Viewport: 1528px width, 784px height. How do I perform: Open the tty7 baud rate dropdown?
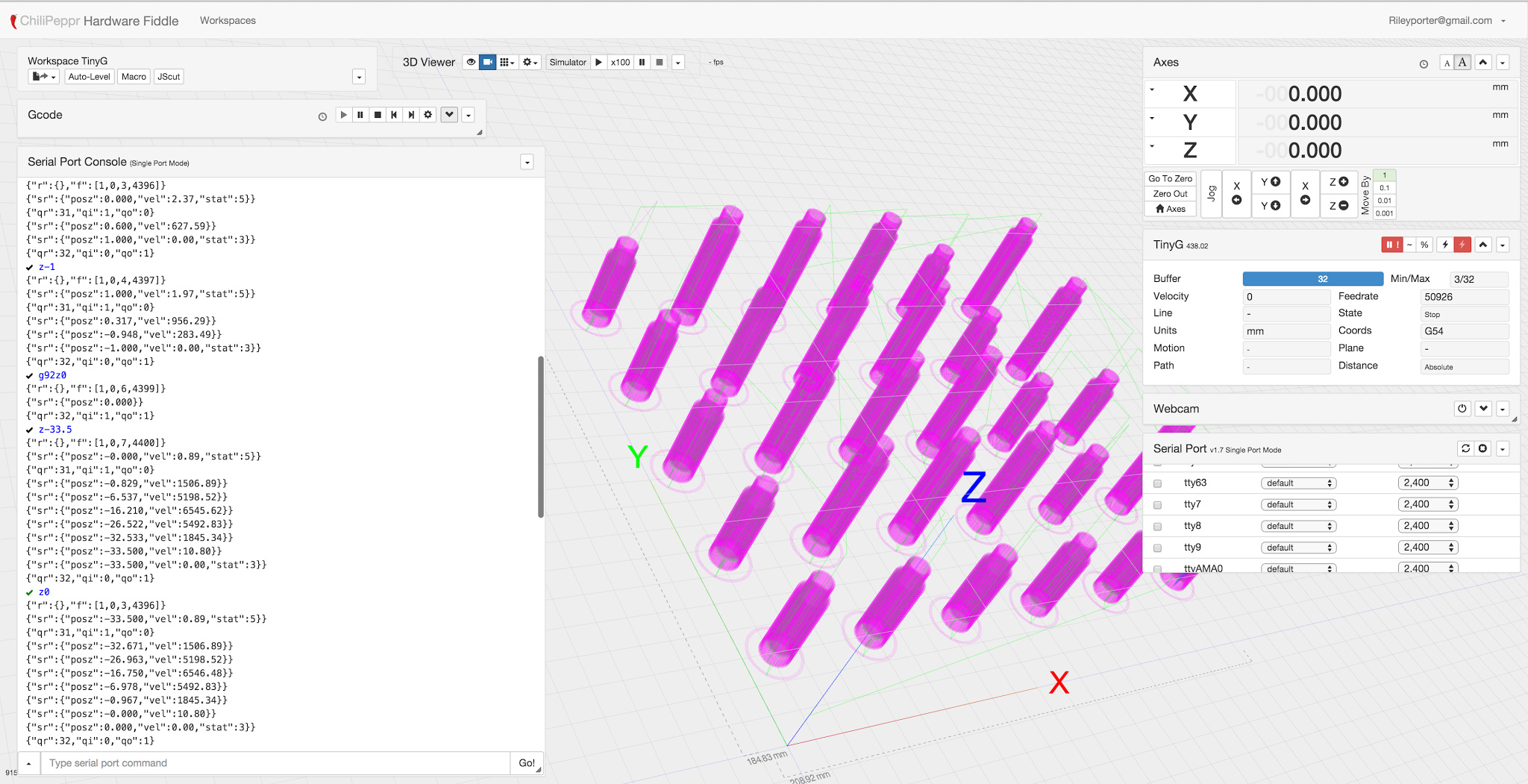(x=1427, y=505)
